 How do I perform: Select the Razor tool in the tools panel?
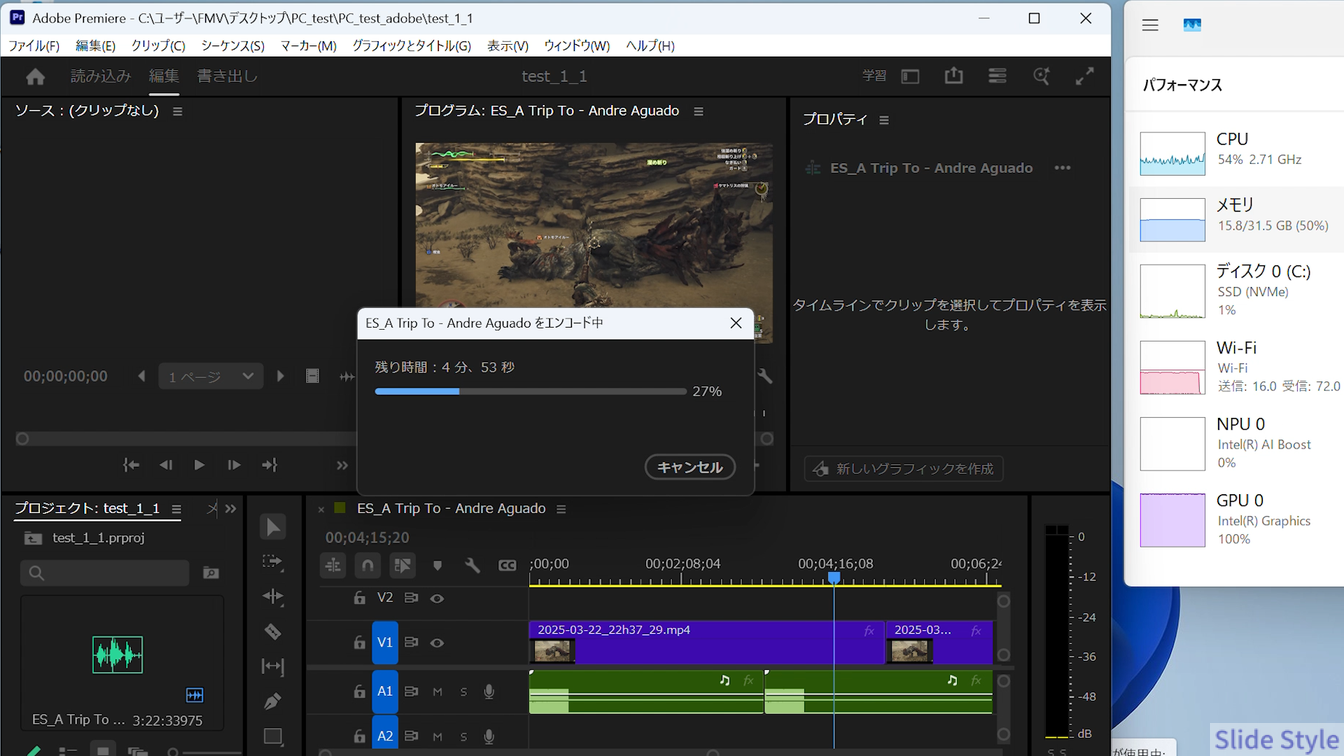[x=272, y=631]
